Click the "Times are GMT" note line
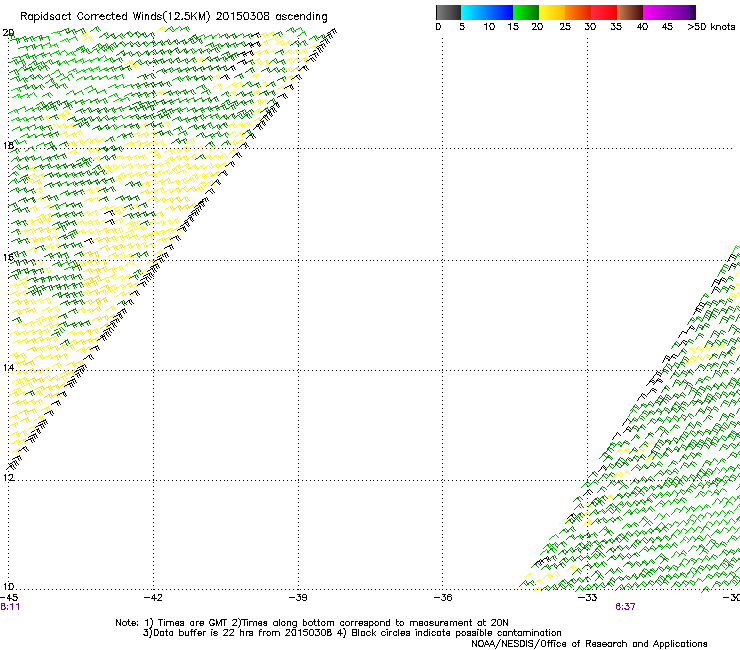Screen dimensions: 740x650 312,623
